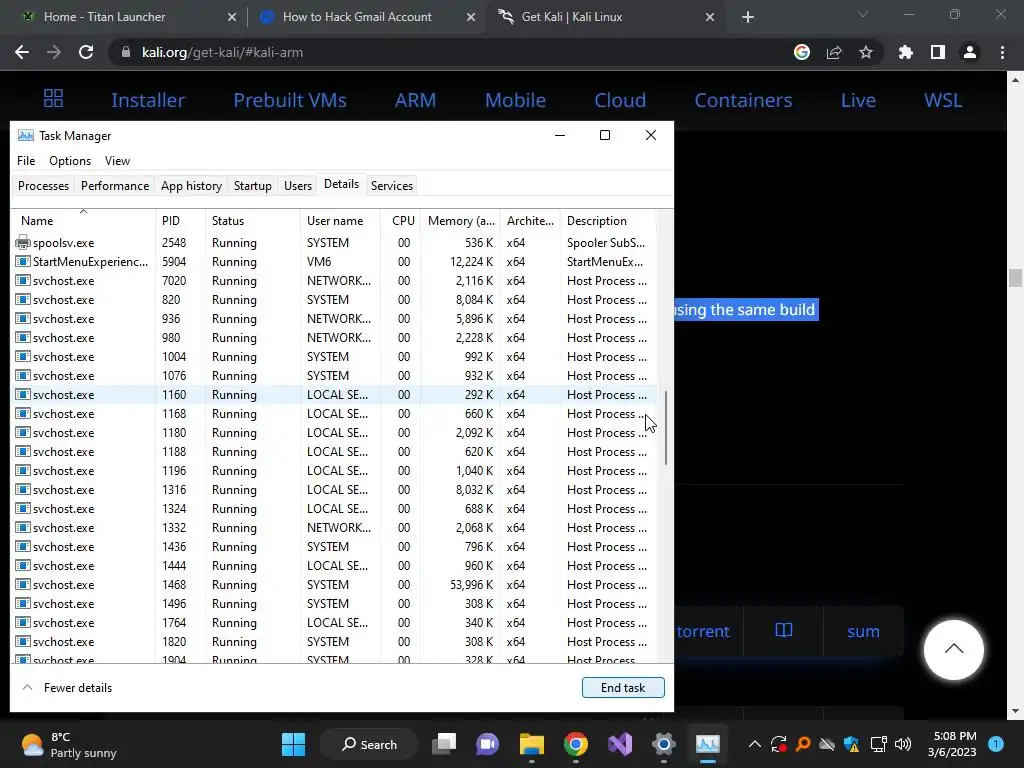Open the Containers link on Kali
The width and height of the screenshot is (1024, 768).
pyautogui.click(x=743, y=100)
